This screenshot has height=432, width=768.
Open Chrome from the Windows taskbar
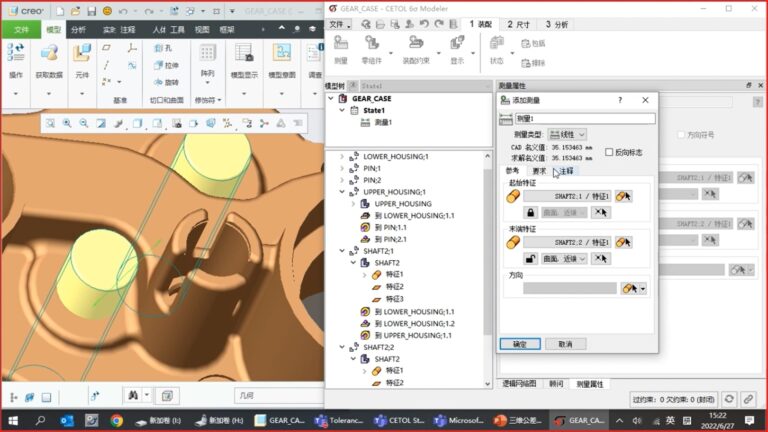pos(116,420)
